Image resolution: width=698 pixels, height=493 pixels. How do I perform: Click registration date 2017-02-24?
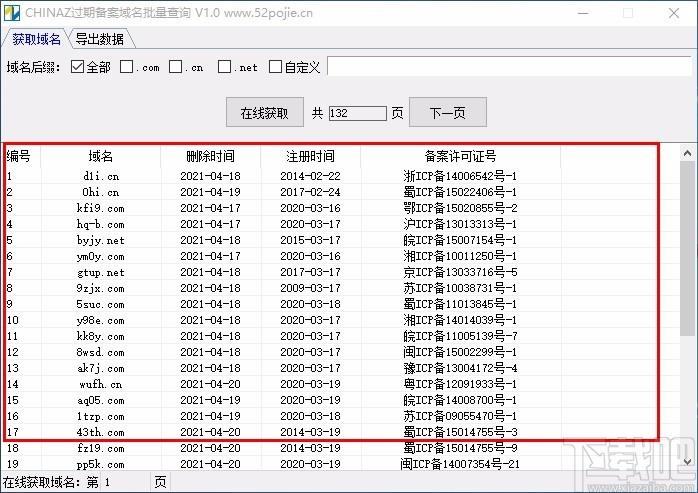[310, 192]
